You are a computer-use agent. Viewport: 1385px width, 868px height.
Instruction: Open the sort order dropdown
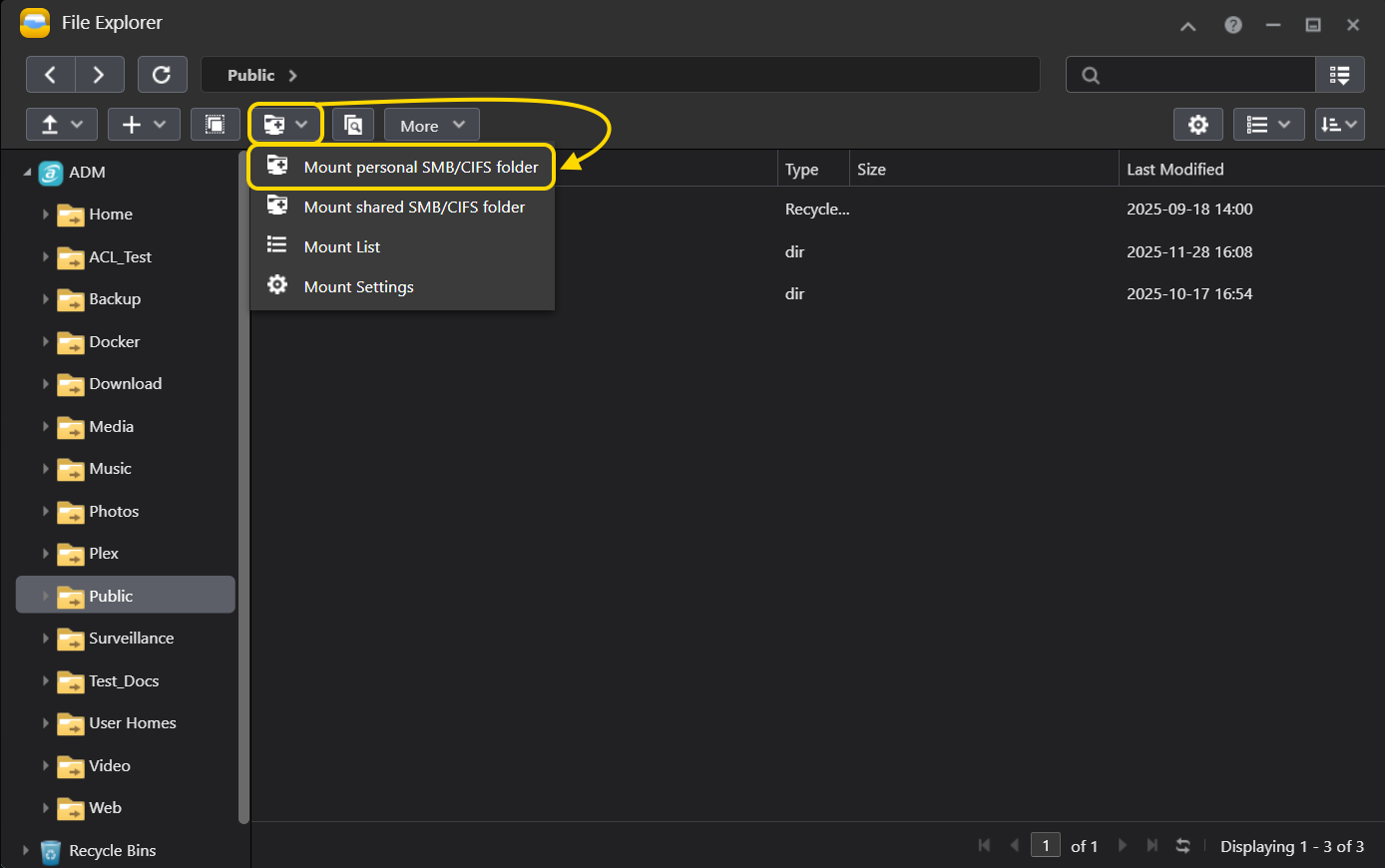click(x=1339, y=125)
